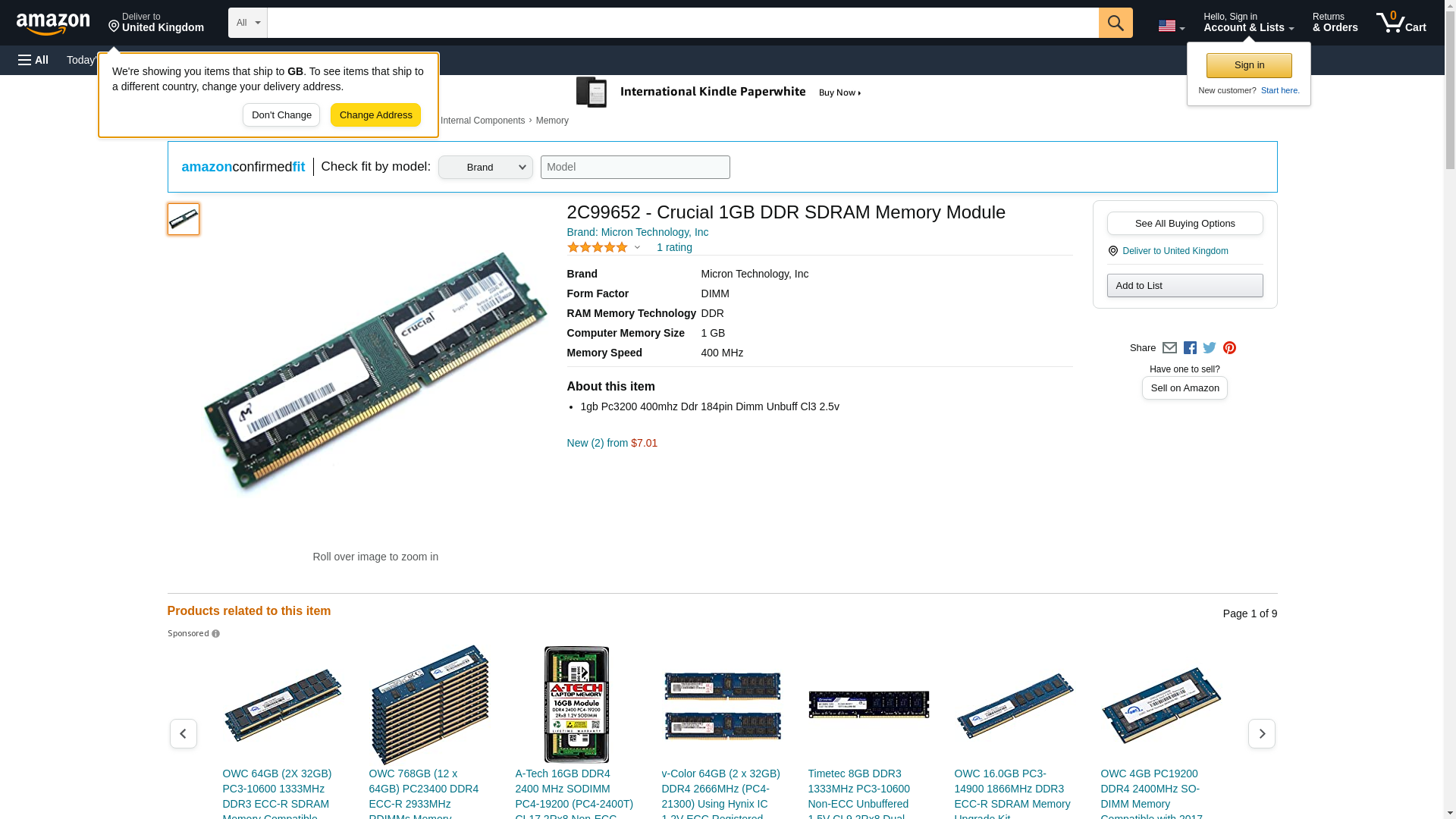Screen dimensions: 1456x819
Task: Open the shopping cart
Action: pyautogui.click(x=1401, y=23)
